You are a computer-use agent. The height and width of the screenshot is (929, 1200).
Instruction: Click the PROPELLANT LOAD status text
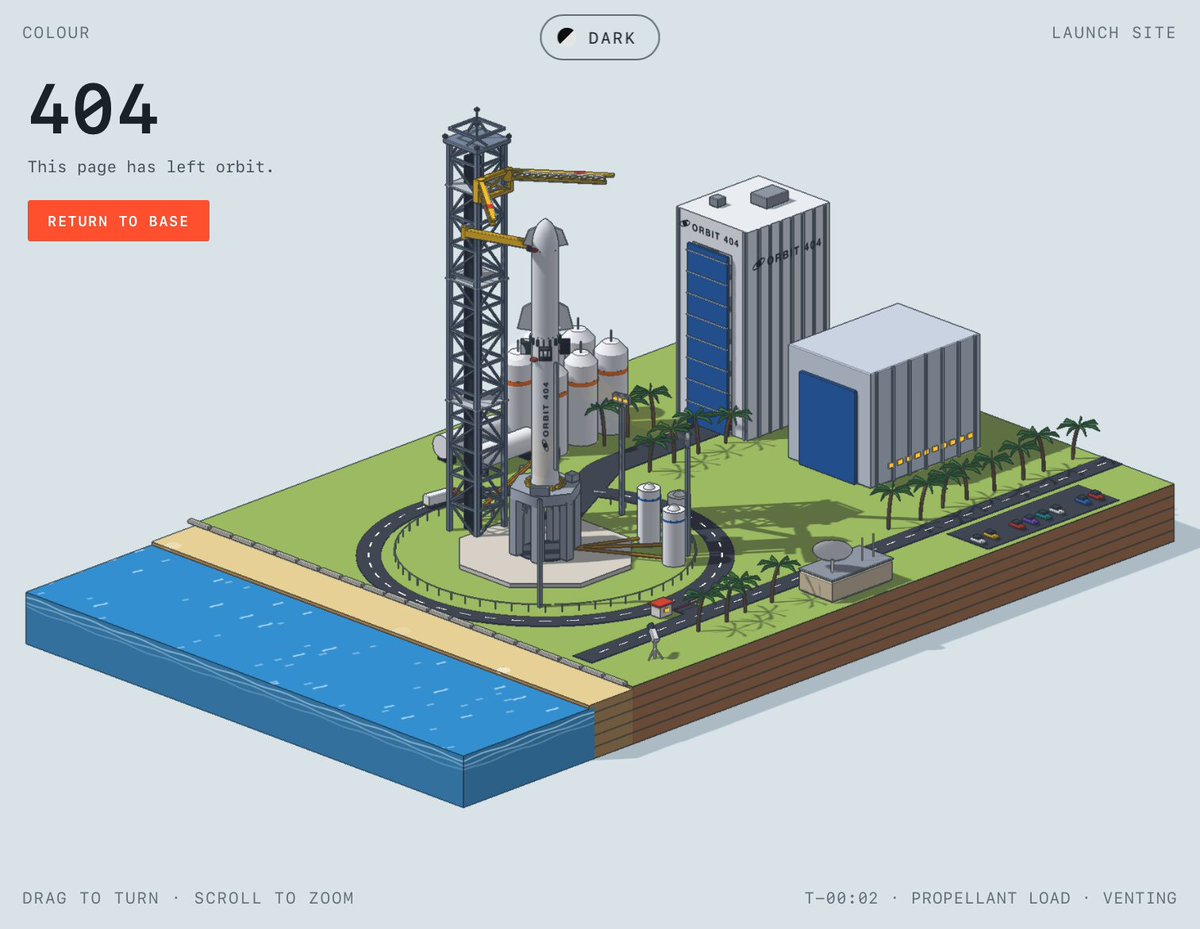click(x=990, y=898)
